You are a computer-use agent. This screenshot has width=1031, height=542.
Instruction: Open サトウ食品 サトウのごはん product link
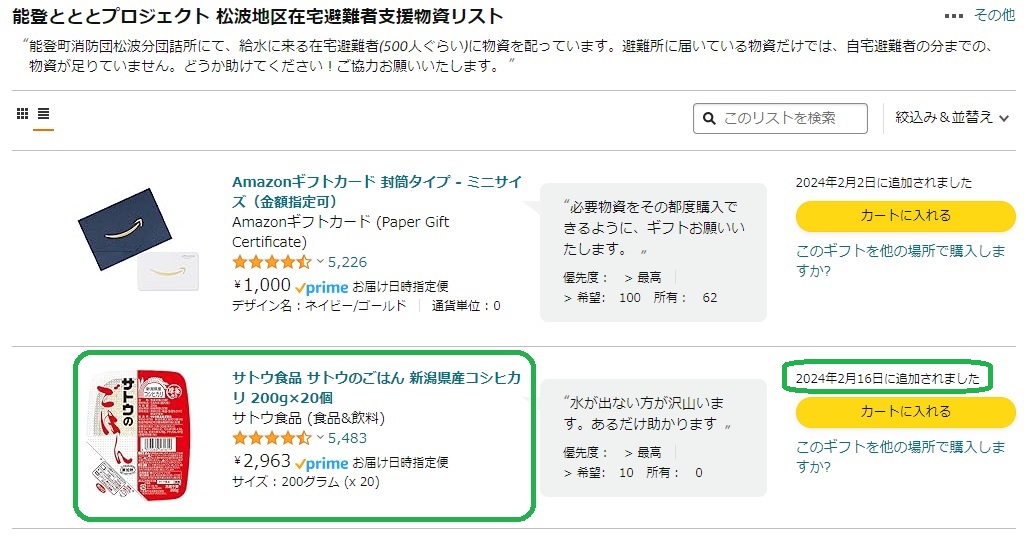pos(377,387)
